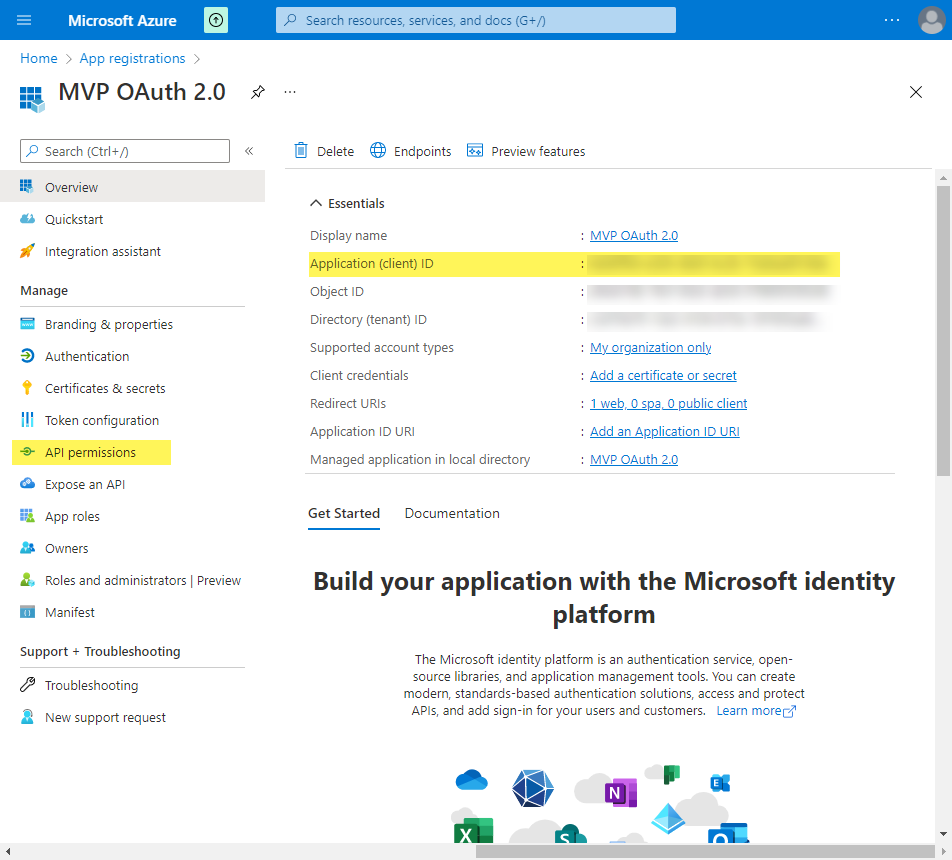Collapse the side menu with the double chevron
Viewport: 952px width, 860px height.
(x=249, y=151)
